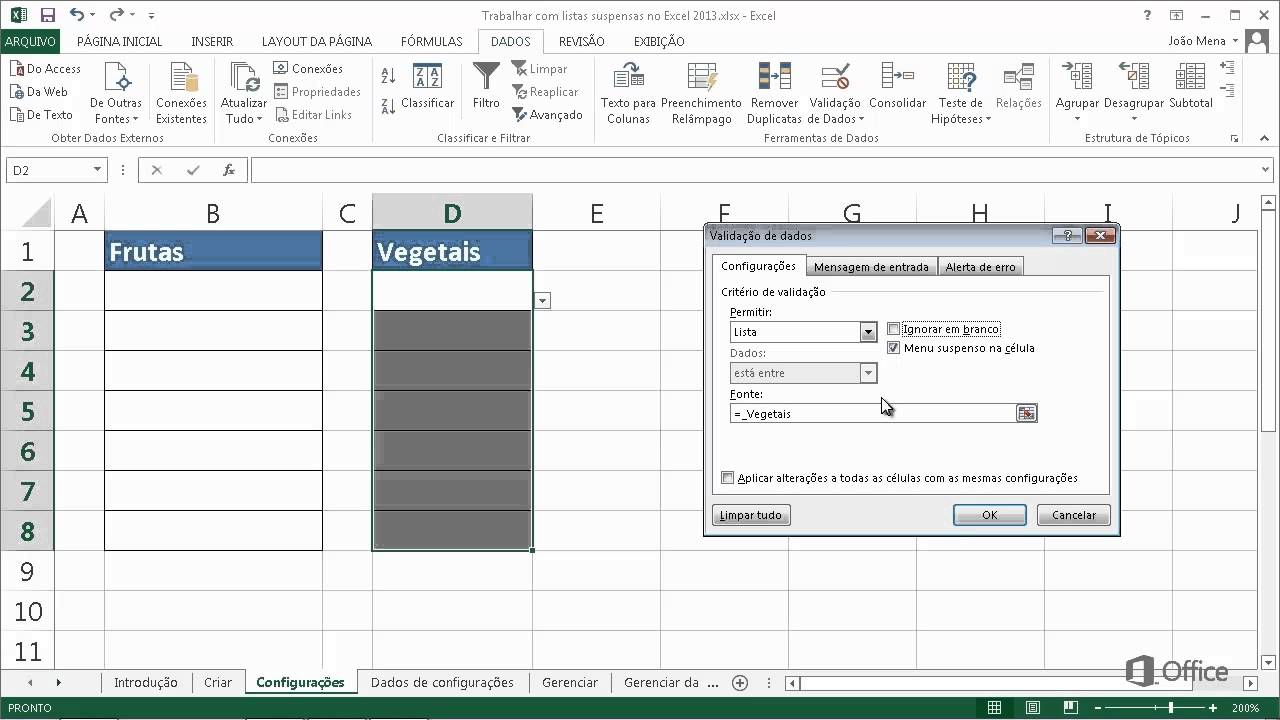The width and height of the screenshot is (1280, 720).
Task: Import data with De Texto
Action: pyautogui.click(x=41, y=115)
